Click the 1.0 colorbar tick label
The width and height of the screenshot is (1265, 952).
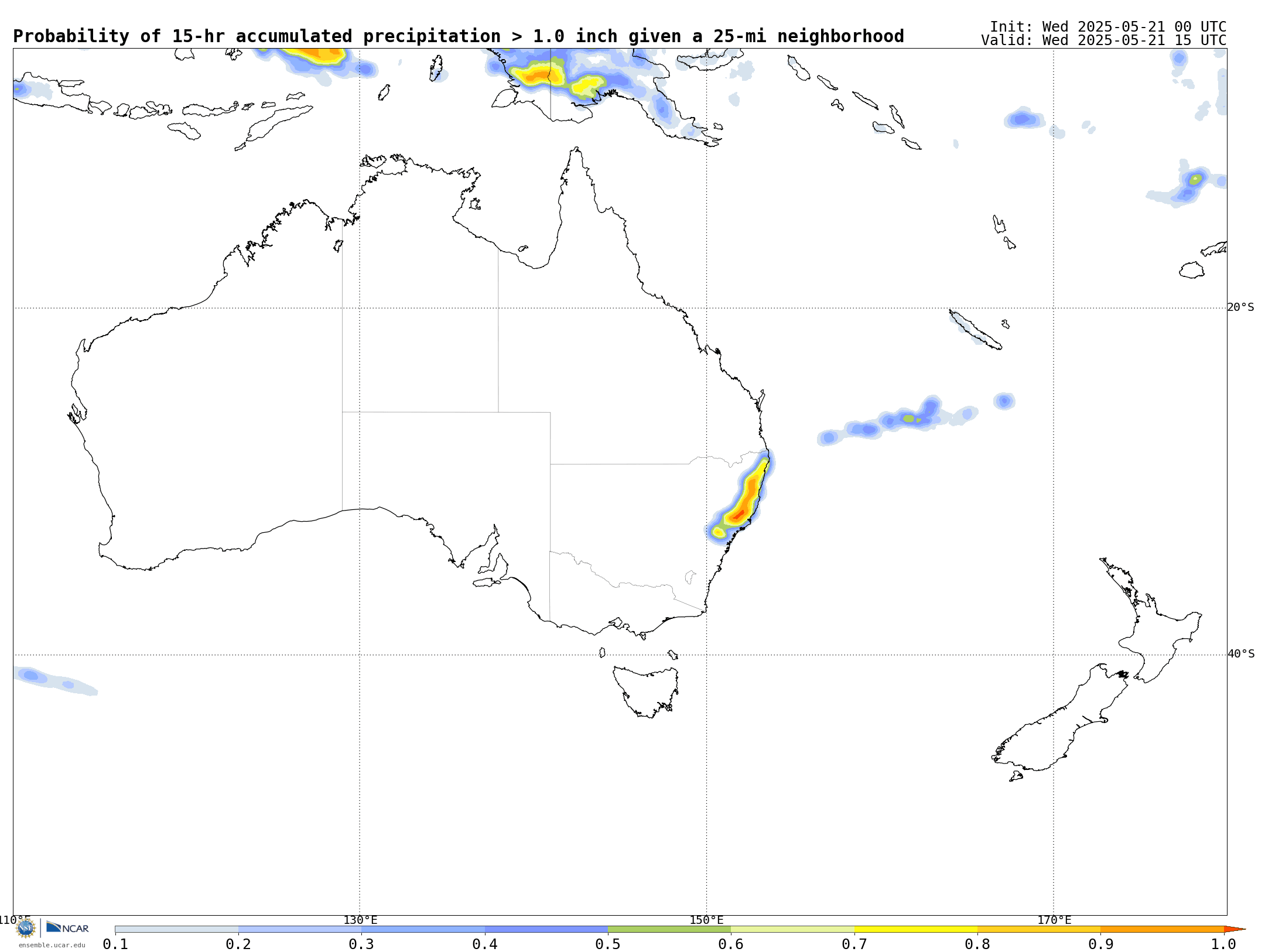(1223, 944)
